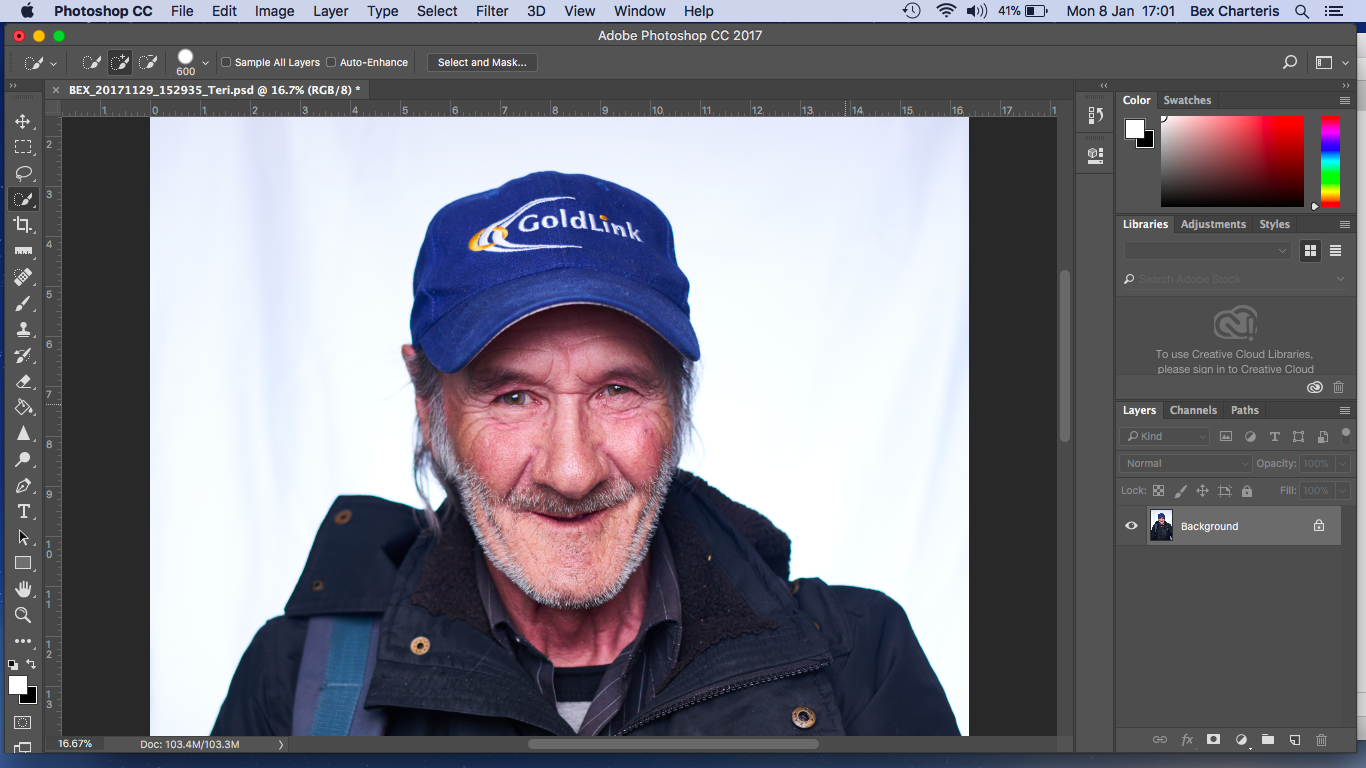Image resolution: width=1366 pixels, height=768 pixels.
Task: Select the Move tool
Action: pyautogui.click(x=23, y=122)
